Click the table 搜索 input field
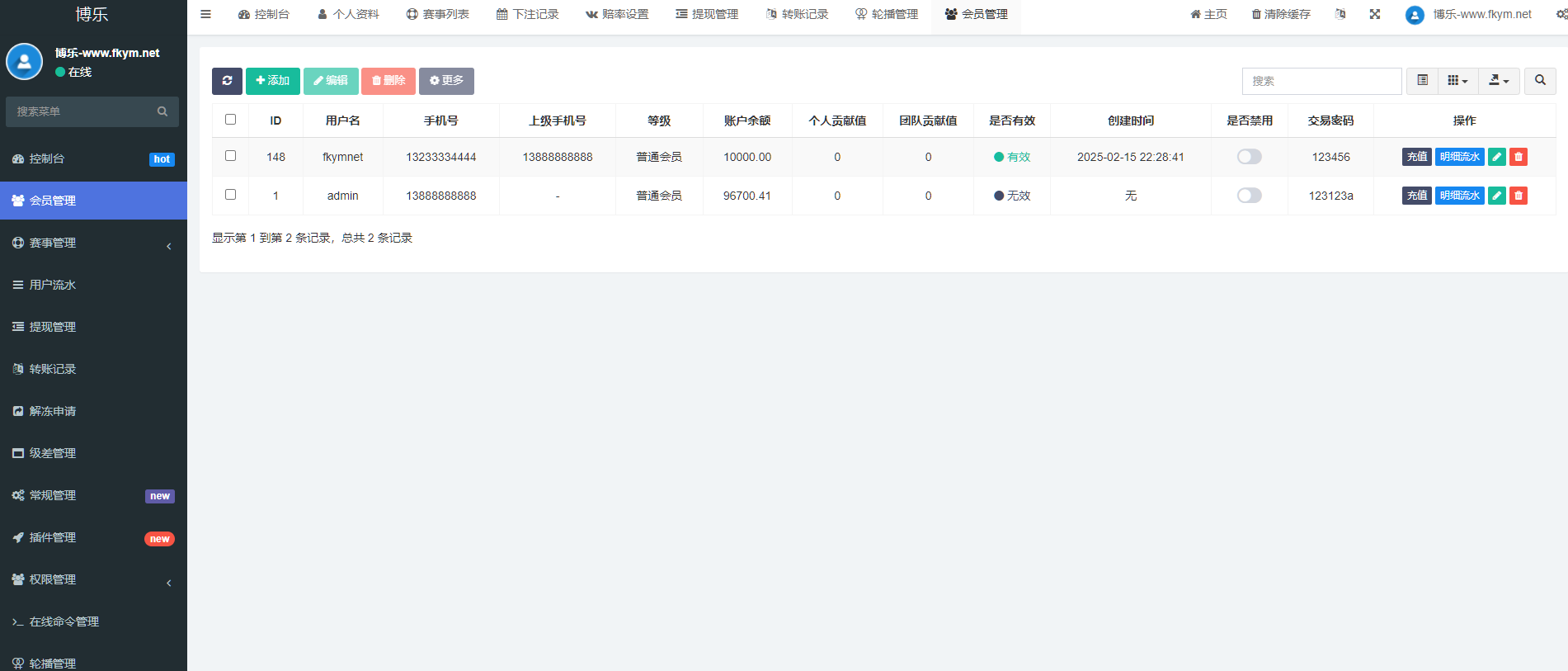Screen dimensions: 1568x671 (x=1321, y=81)
